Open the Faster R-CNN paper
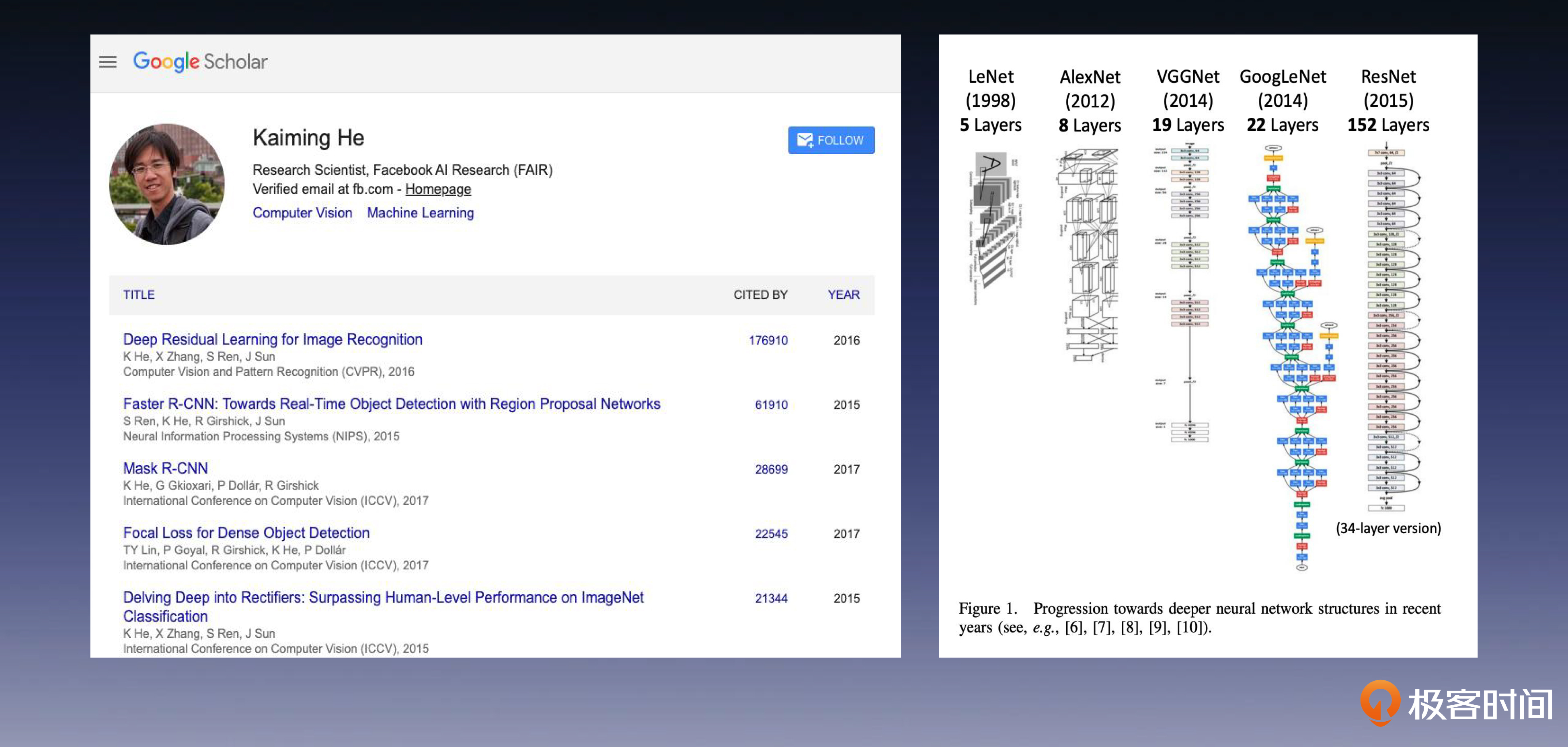This screenshot has width=1568, height=747. [x=391, y=404]
